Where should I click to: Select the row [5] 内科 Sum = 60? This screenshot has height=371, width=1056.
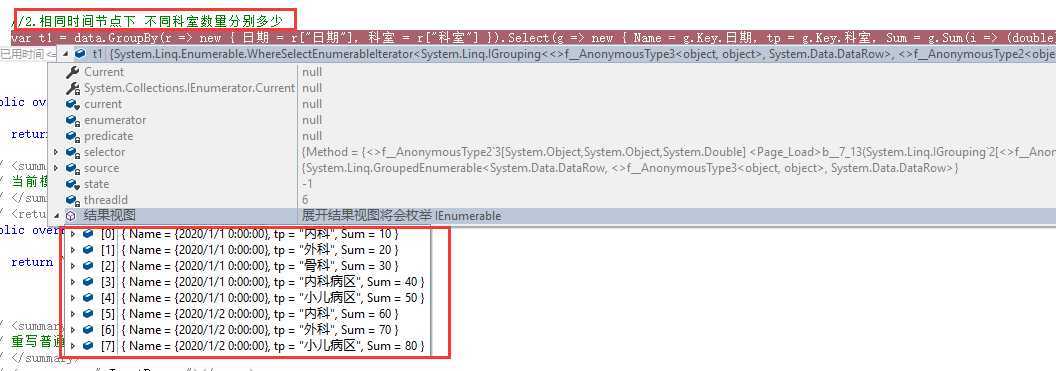point(255,314)
